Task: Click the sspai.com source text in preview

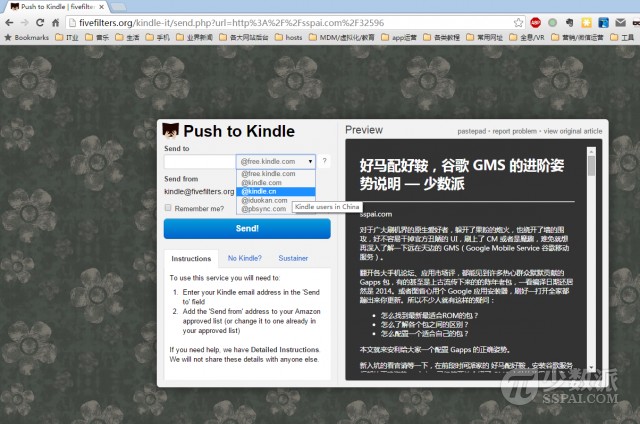Action: pos(376,214)
